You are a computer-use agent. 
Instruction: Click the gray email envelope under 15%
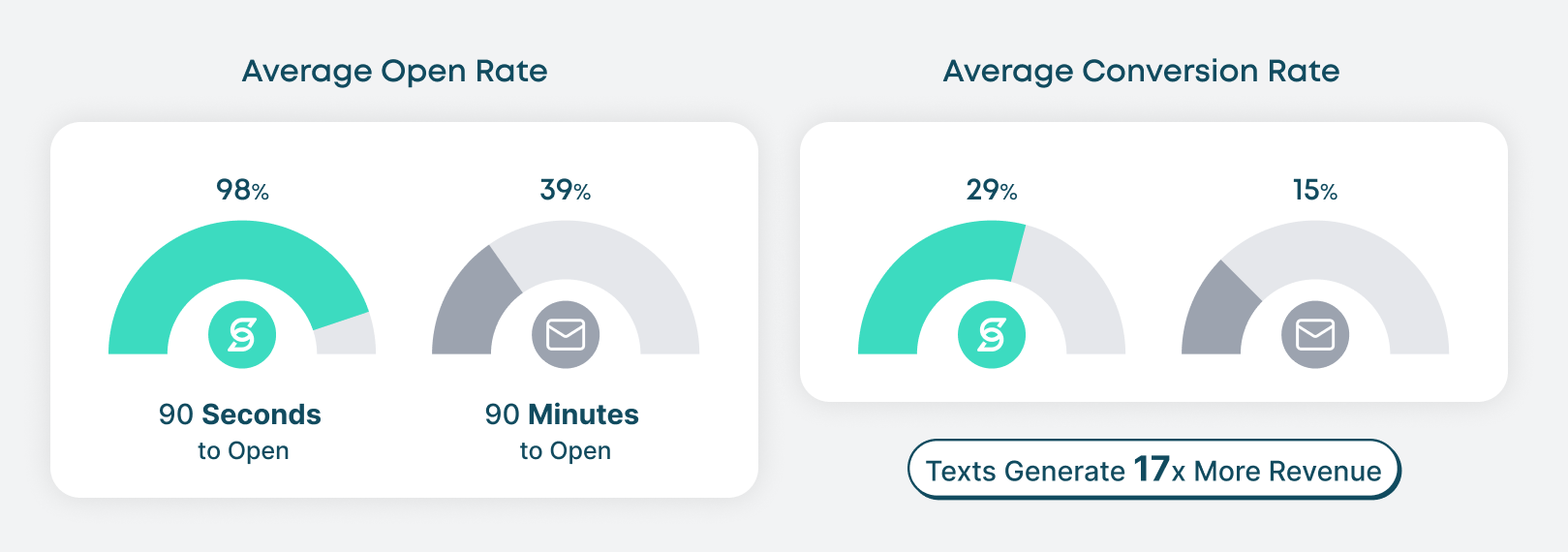(1315, 335)
